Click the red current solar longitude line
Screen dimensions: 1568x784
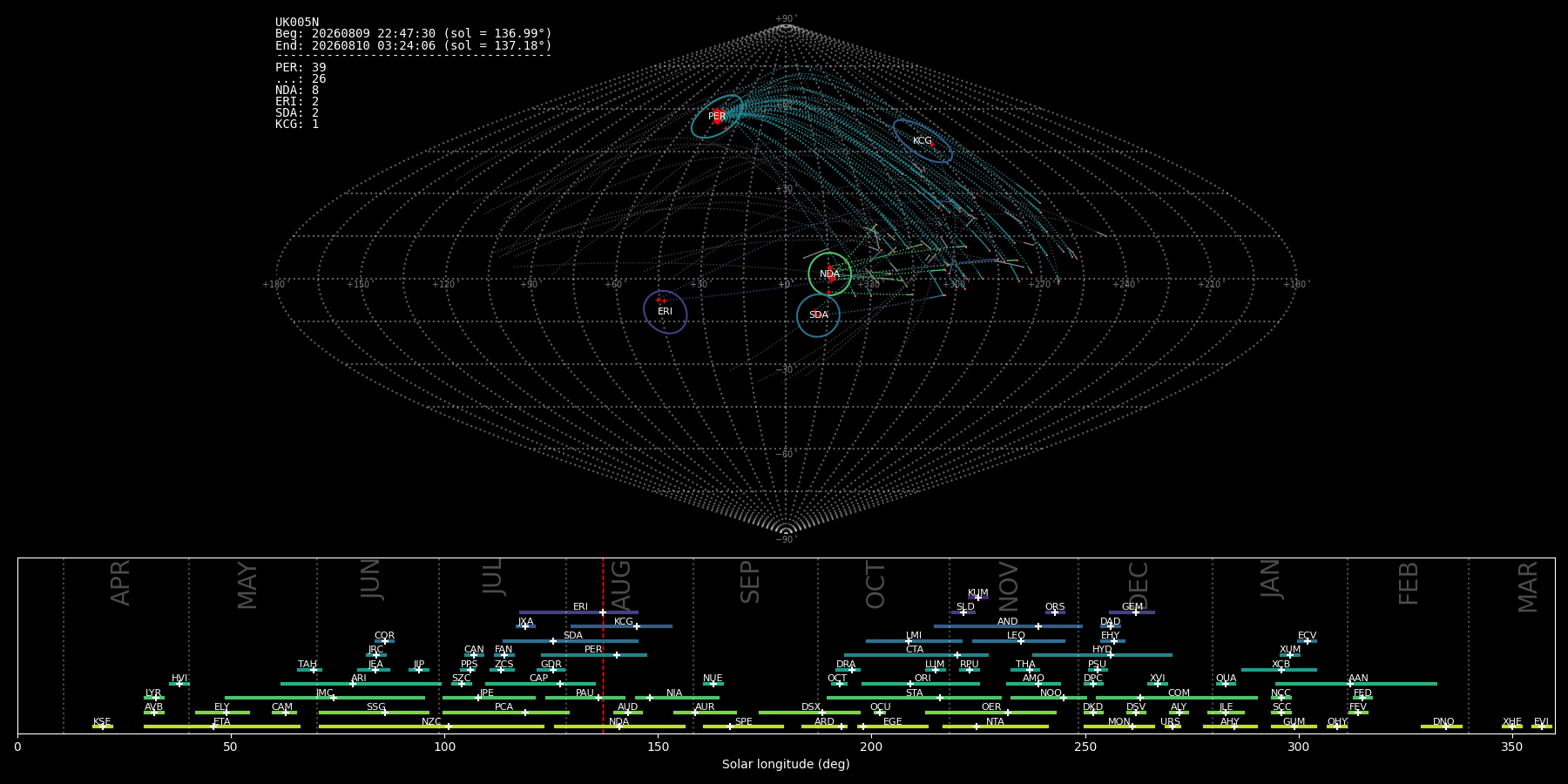coord(603,645)
